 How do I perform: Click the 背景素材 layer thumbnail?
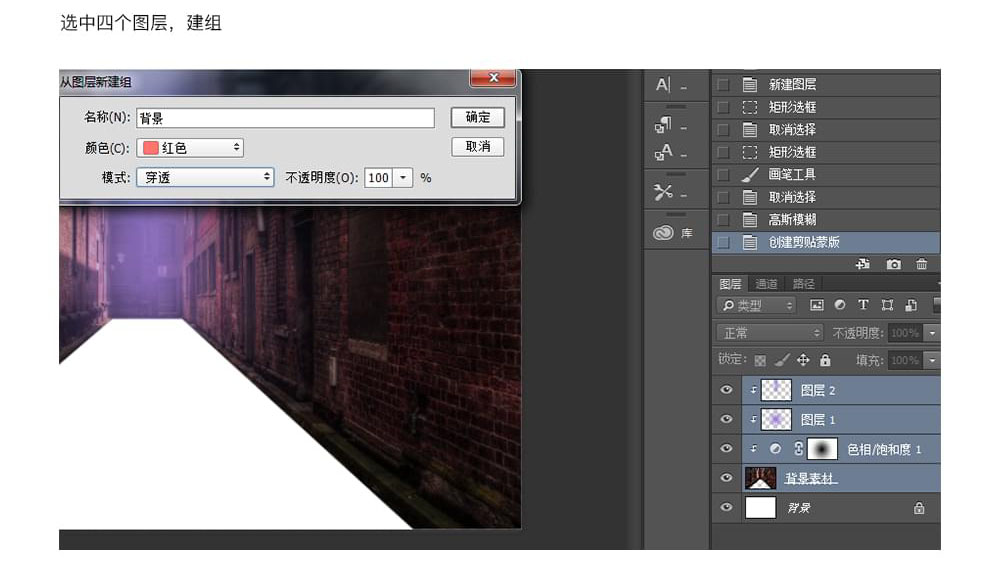coord(760,478)
